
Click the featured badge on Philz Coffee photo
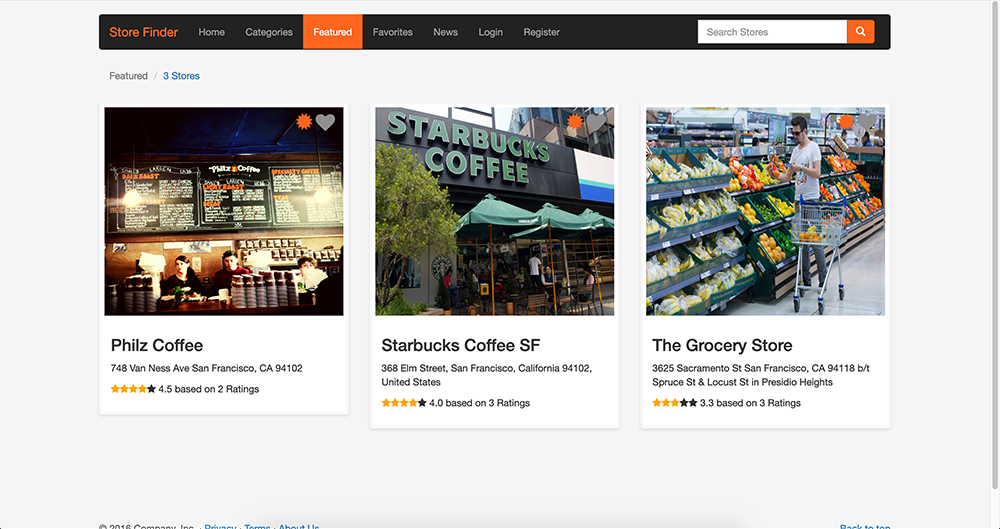click(x=304, y=121)
